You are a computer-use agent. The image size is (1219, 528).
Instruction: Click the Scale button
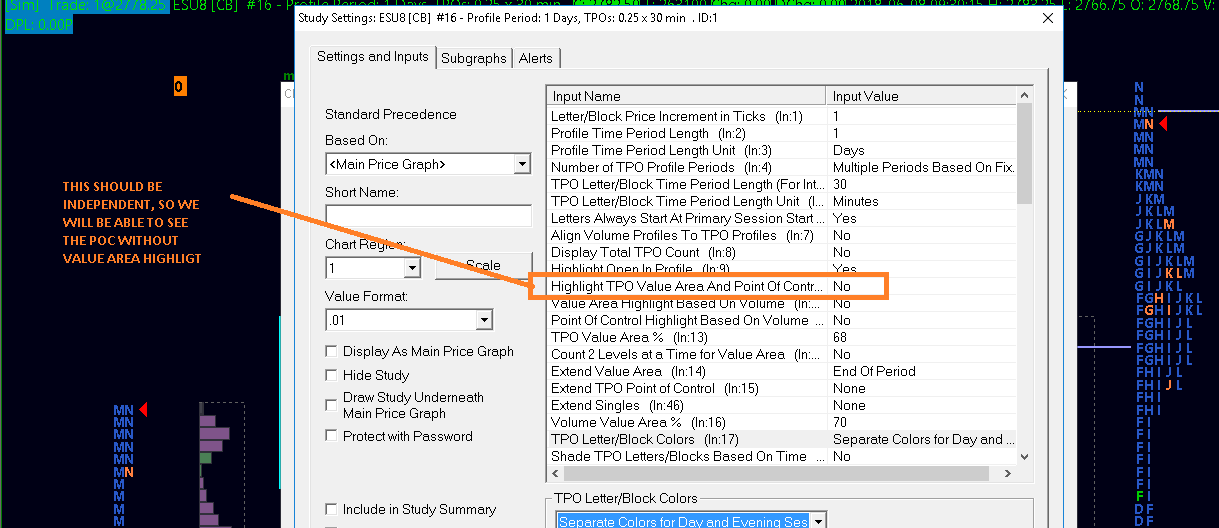(483, 266)
